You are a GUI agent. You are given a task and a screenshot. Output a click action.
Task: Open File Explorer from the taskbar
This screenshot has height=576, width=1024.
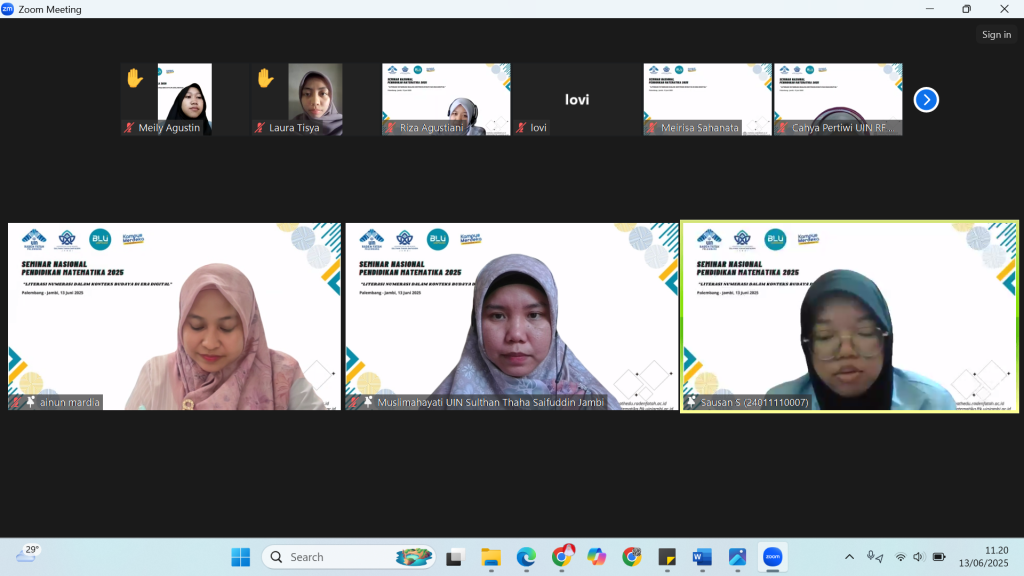[x=491, y=557]
